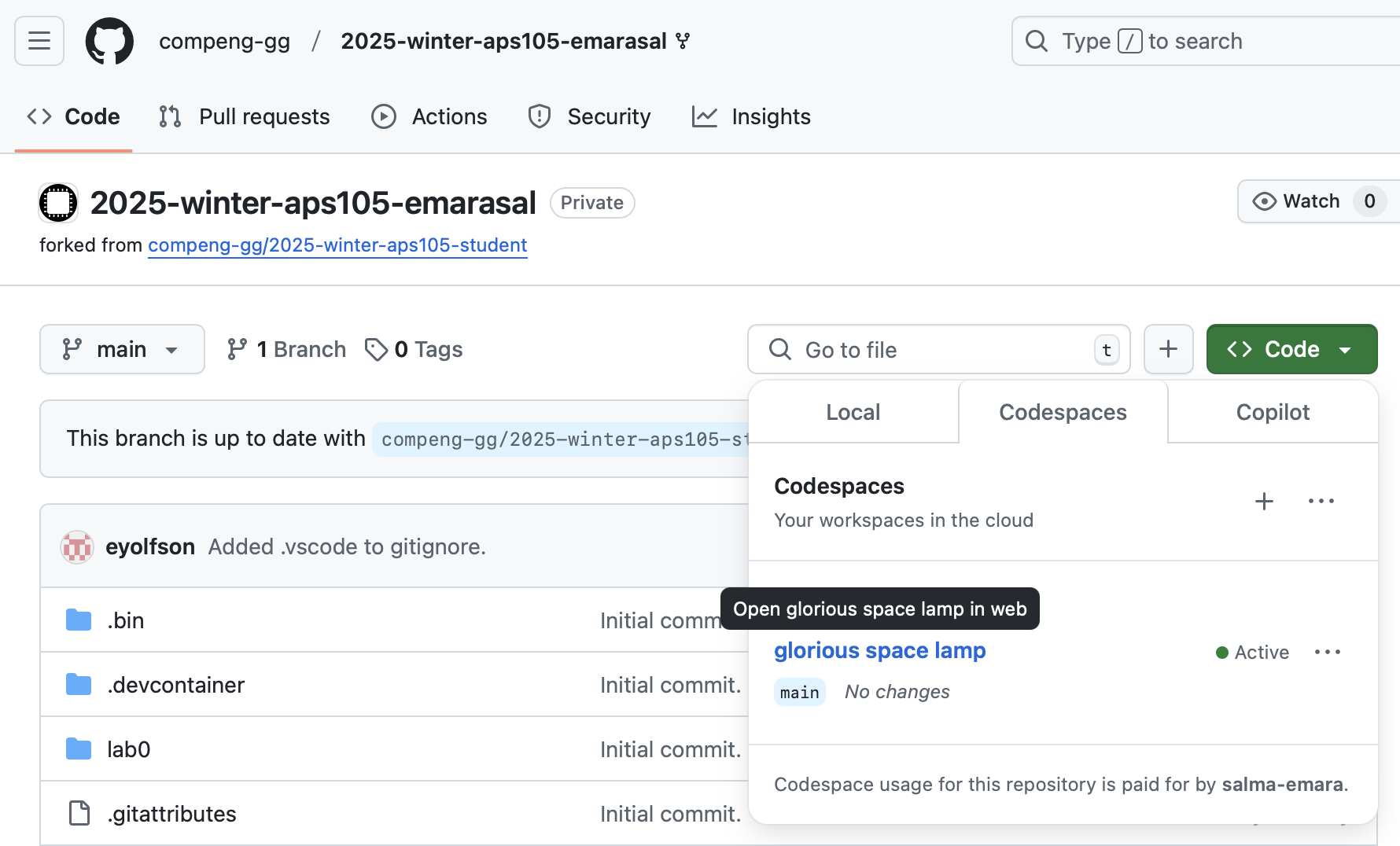The image size is (1400, 846).
Task: Focus the Go to file search box
Action: pyautogui.click(x=938, y=349)
